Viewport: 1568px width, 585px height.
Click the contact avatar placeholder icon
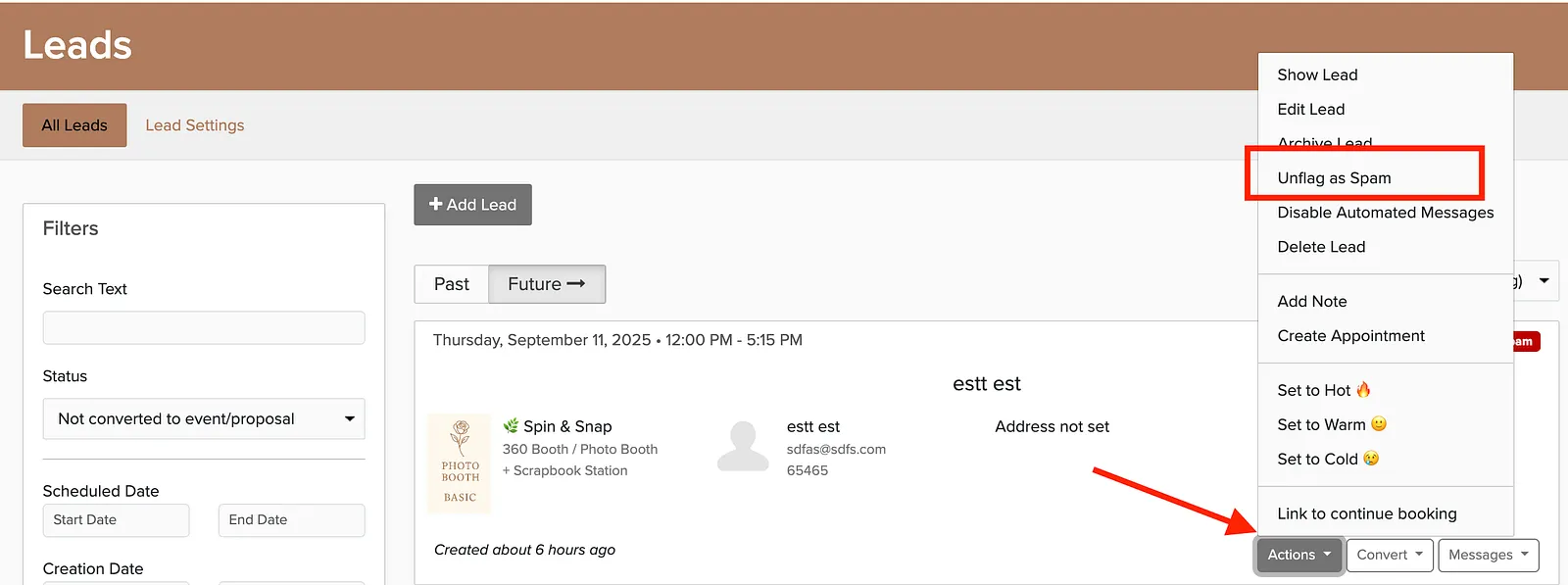click(x=743, y=447)
